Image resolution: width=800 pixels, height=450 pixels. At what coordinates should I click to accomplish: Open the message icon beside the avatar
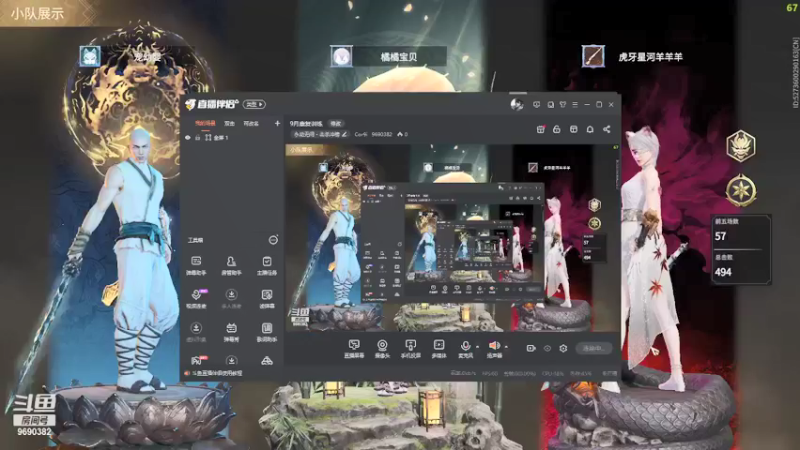pyautogui.click(x=536, y=105)
